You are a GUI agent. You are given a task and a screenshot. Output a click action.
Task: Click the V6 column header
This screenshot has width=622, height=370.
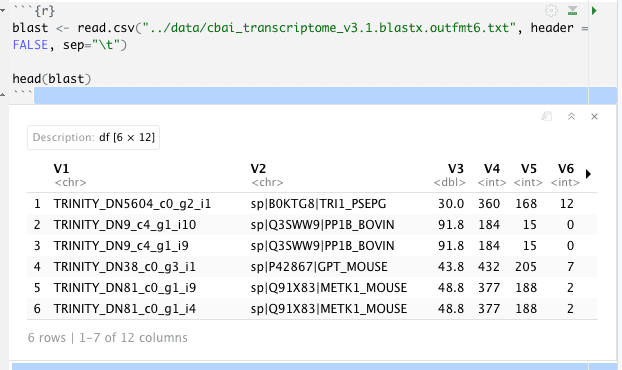point(566,169)
